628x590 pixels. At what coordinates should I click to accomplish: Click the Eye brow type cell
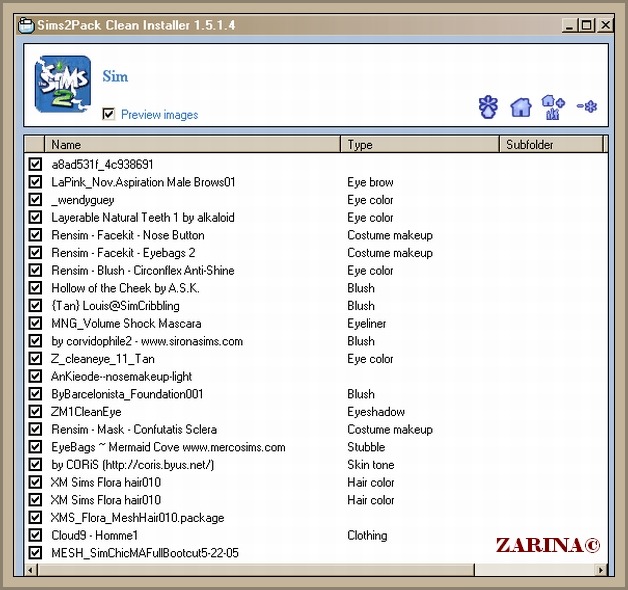pos(370,182)
